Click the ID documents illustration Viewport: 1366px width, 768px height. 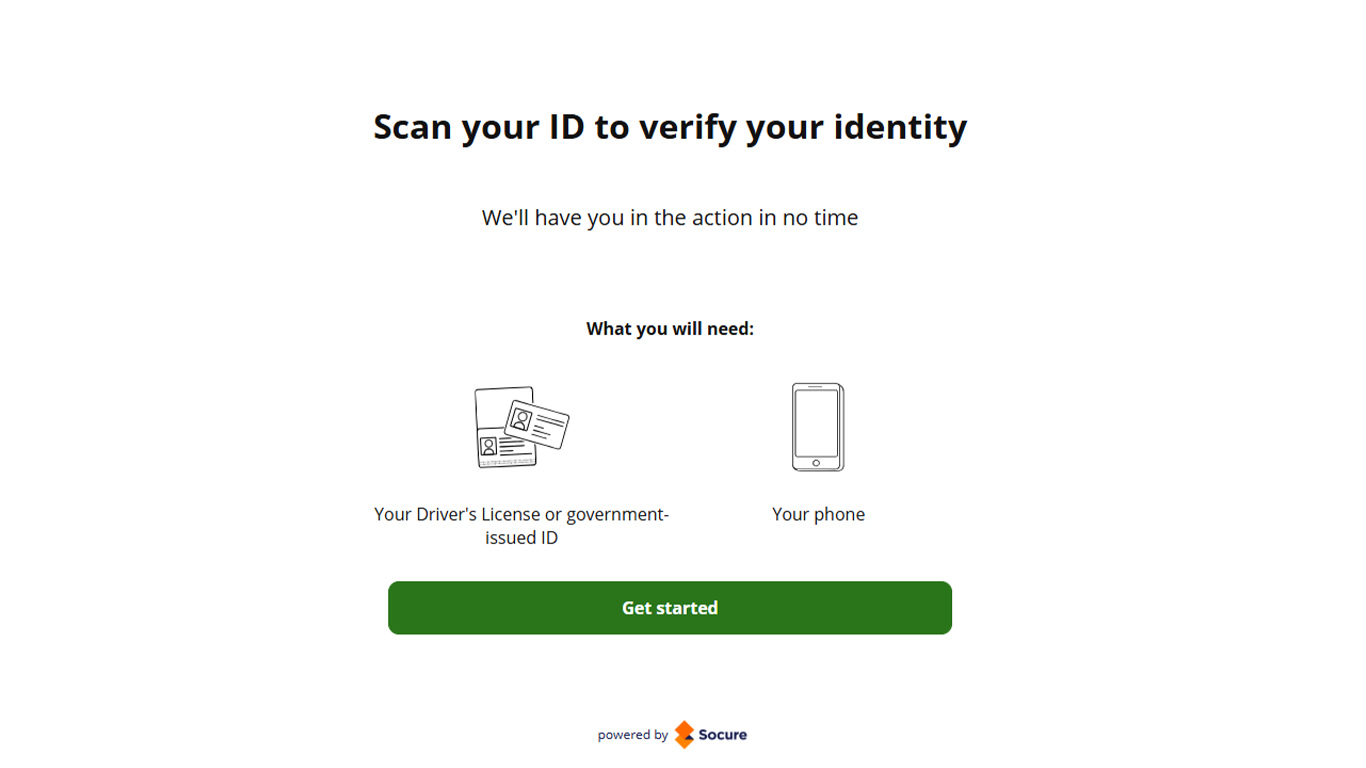coord(521,427)
